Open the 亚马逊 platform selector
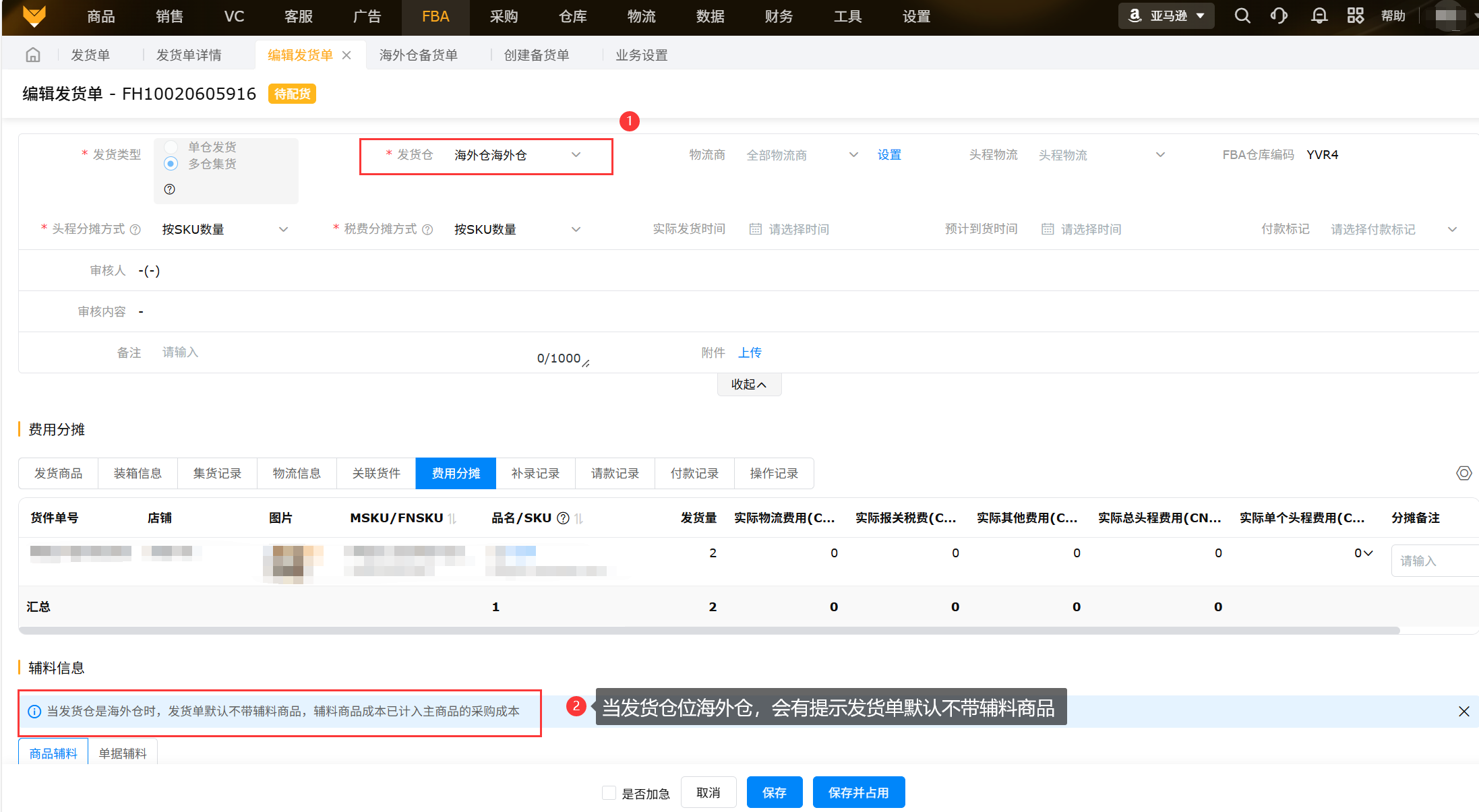1479x812 pixels. 1166,16
